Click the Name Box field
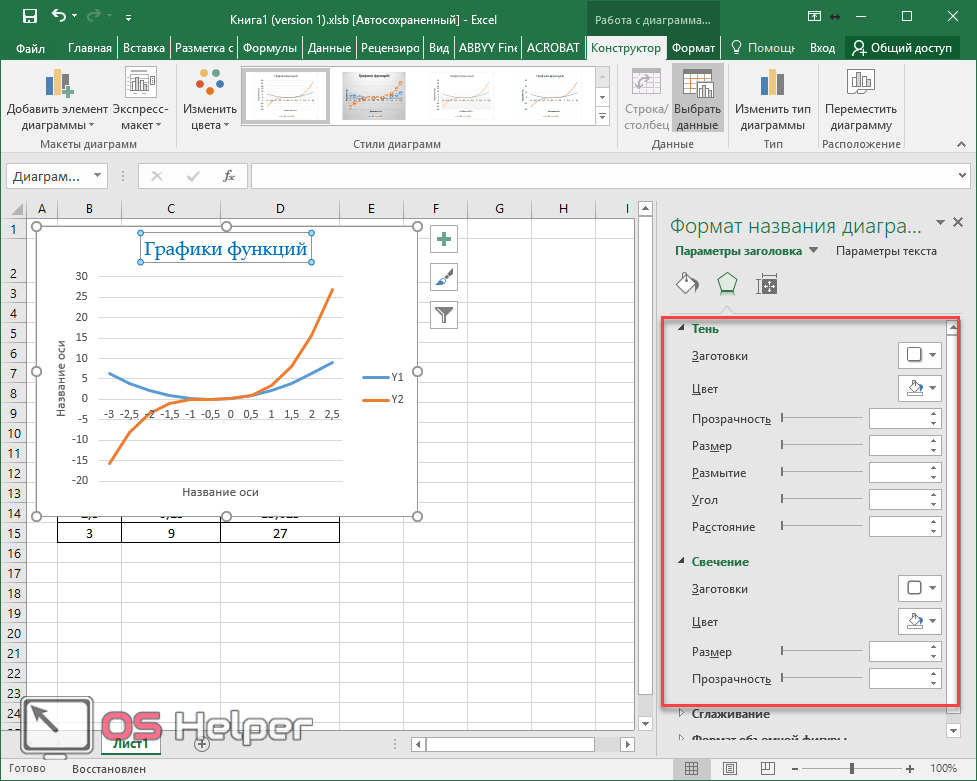Viewport: 977px width, 781px height. point(48,176)
